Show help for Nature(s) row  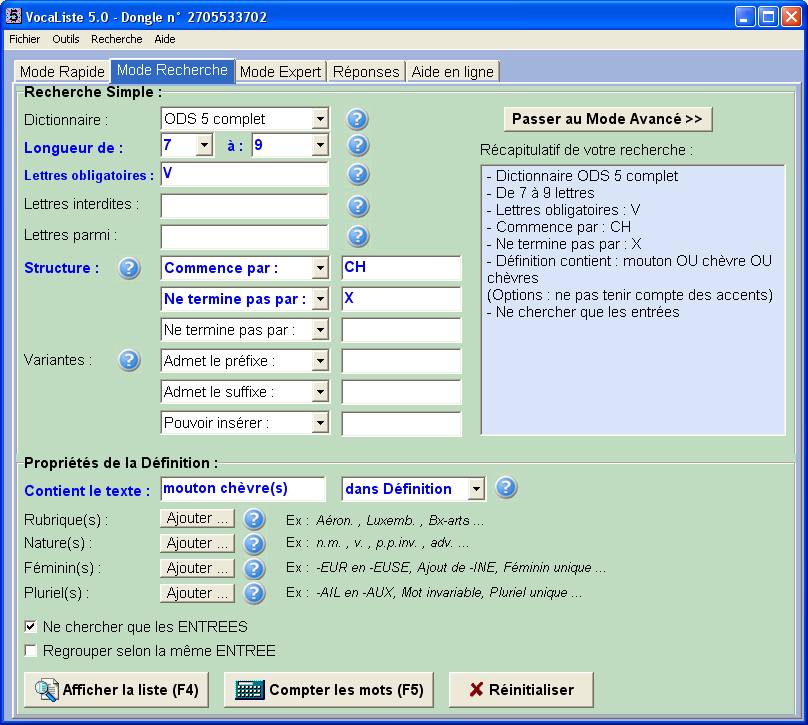point(254,544)
